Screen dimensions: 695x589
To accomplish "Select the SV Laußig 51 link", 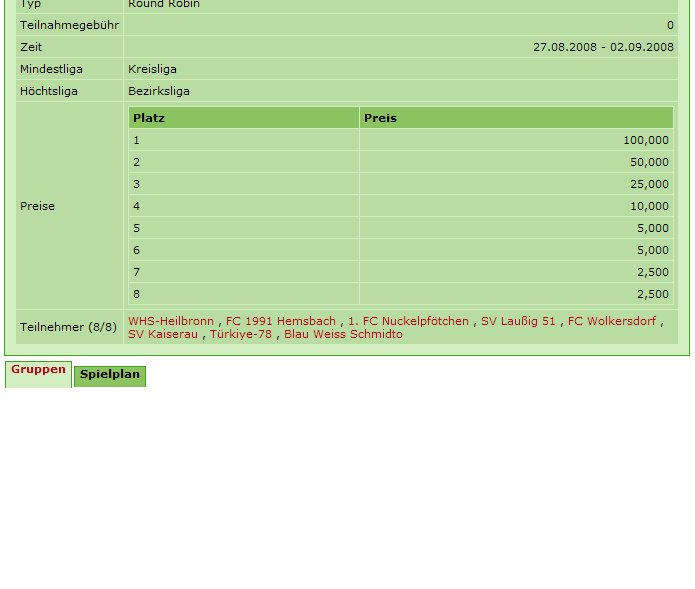I will [x=518, y=321].
